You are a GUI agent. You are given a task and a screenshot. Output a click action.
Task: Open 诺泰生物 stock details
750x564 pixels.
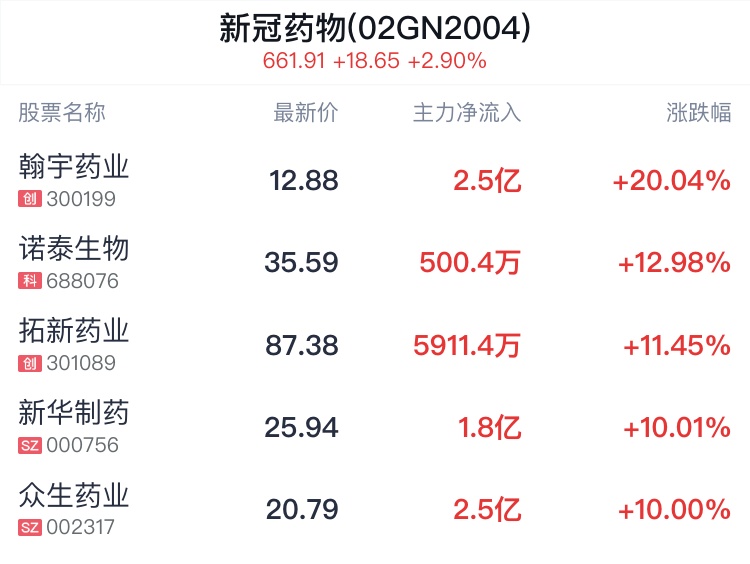(74, 249)
